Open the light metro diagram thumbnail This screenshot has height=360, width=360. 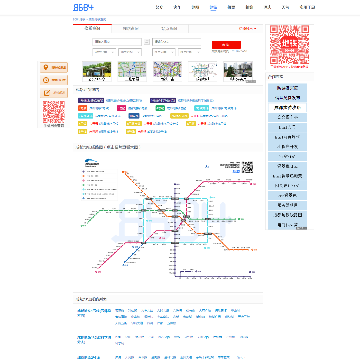[203, 71]
